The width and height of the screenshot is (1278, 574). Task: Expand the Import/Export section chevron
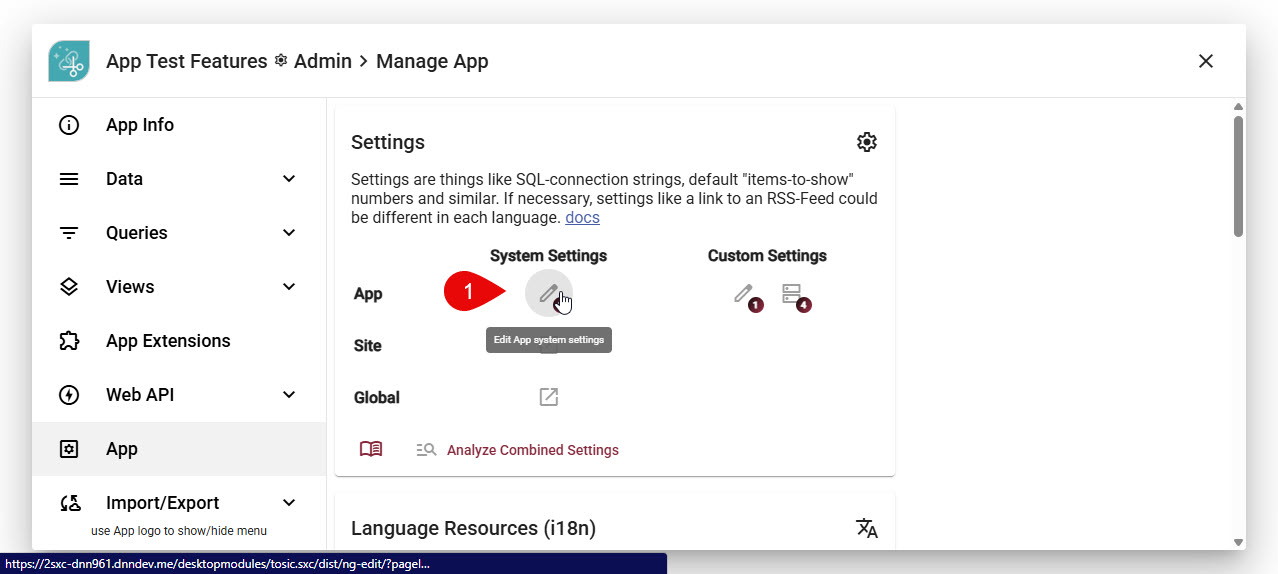tap(289, 503)
